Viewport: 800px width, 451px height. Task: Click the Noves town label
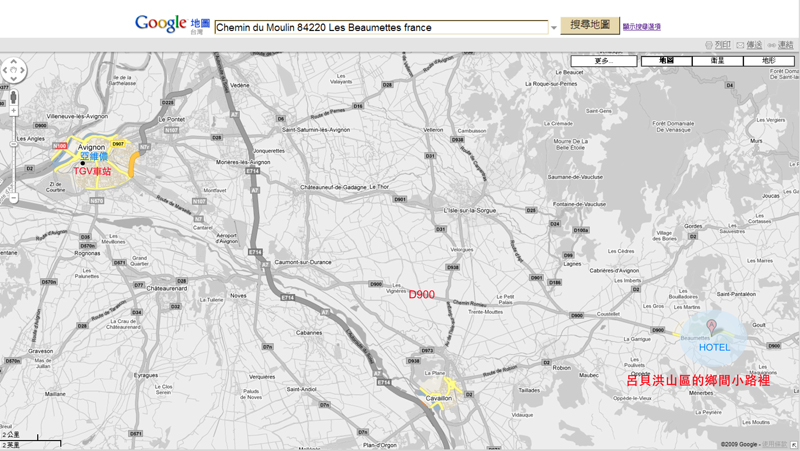click(238, 295)
